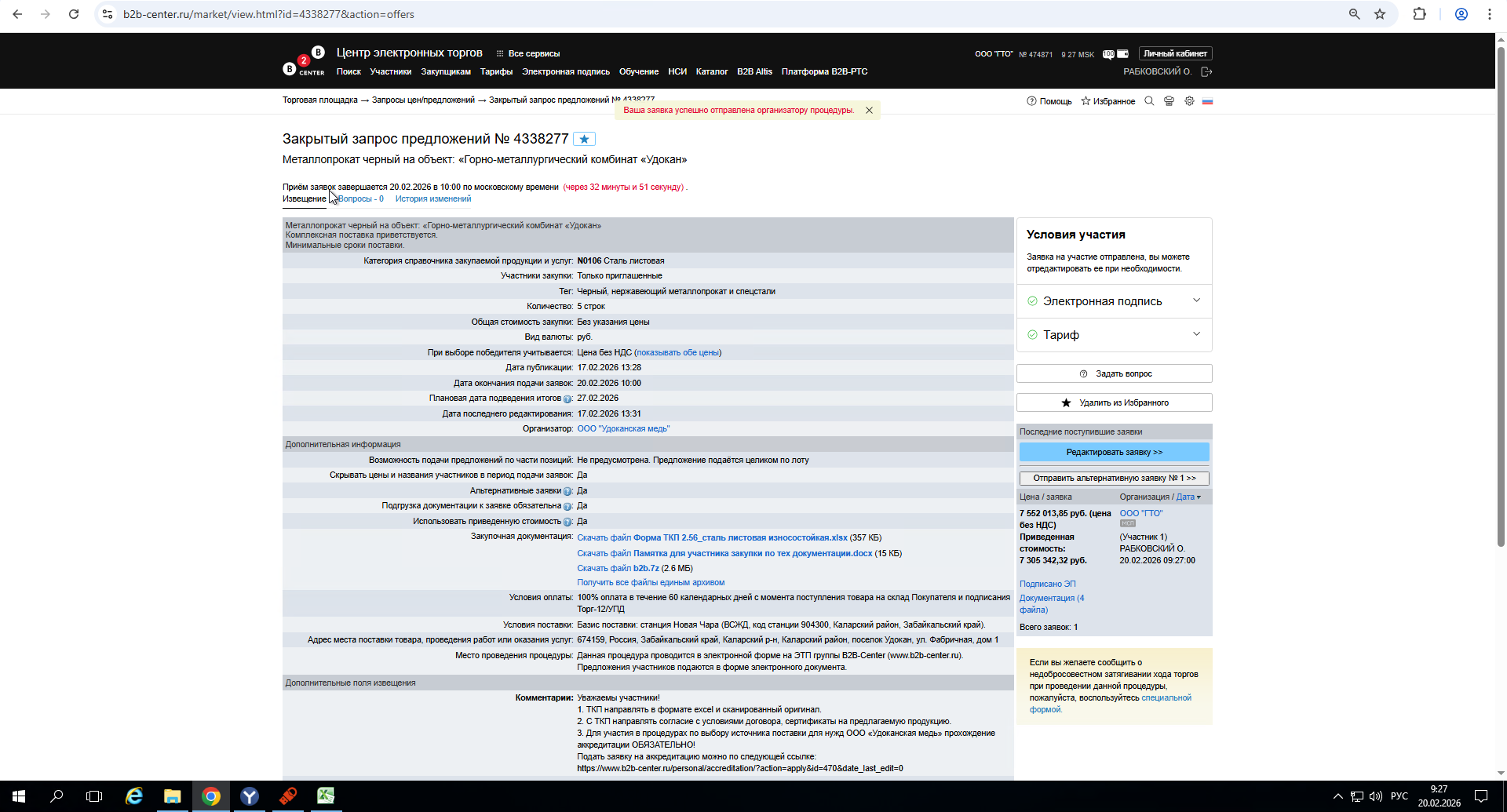Select the 'Извещение' tab
Image resolution: width=1507 pixels, height=812 pixels.
[305, 199]
